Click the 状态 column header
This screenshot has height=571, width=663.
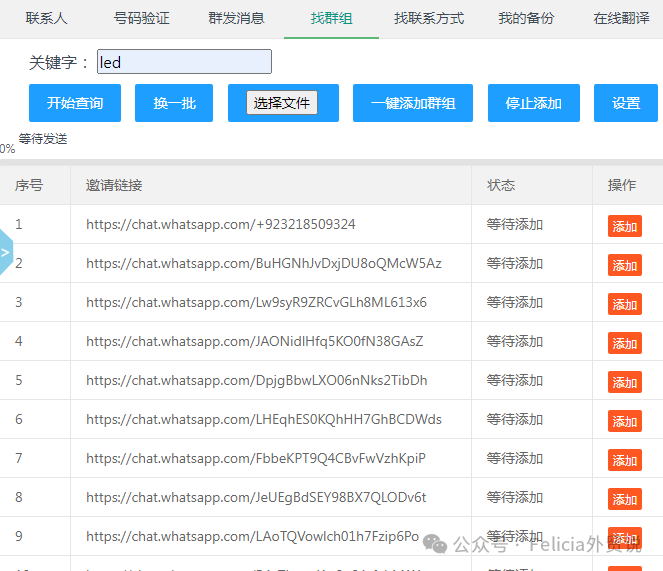[x=501, y=185]
